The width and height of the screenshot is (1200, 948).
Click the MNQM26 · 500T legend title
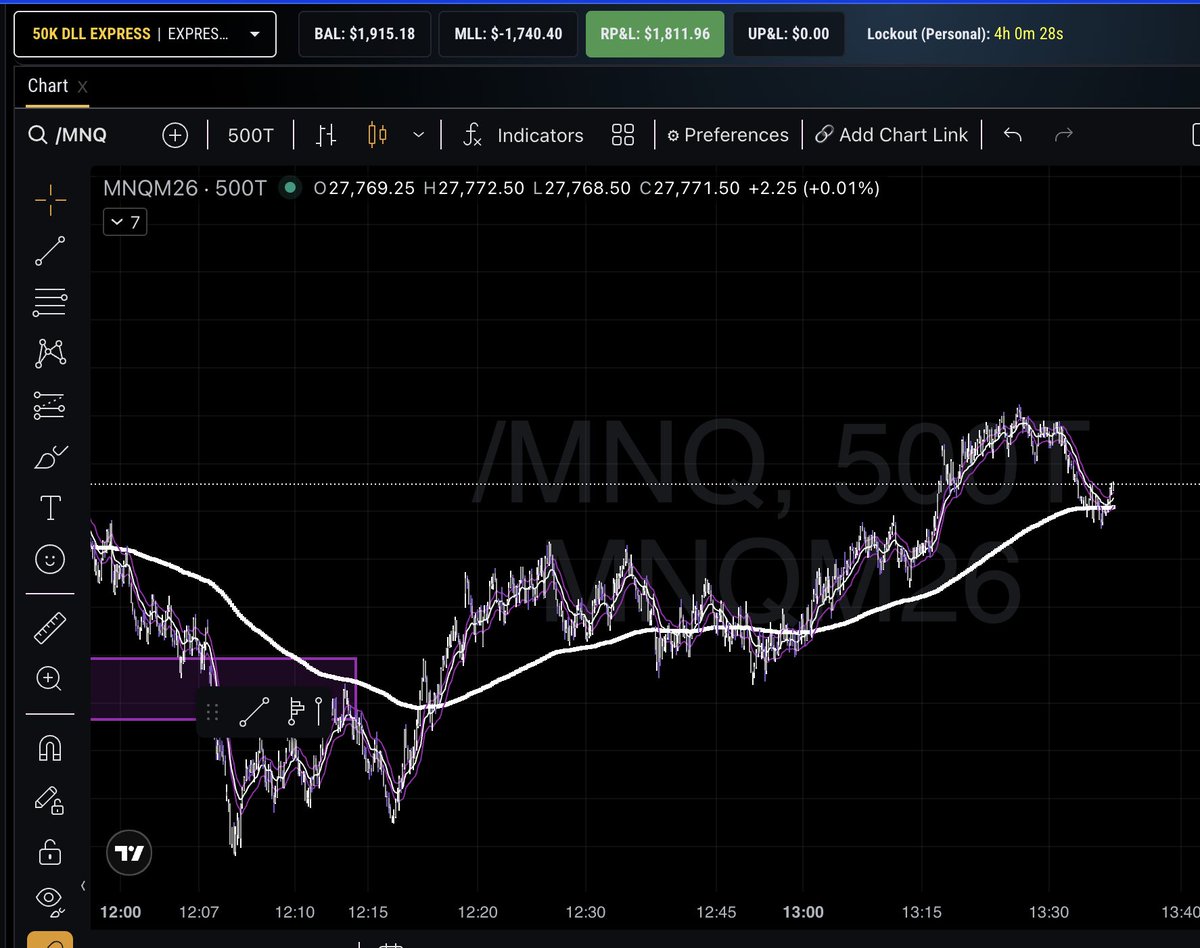click(x=185, y=187)
